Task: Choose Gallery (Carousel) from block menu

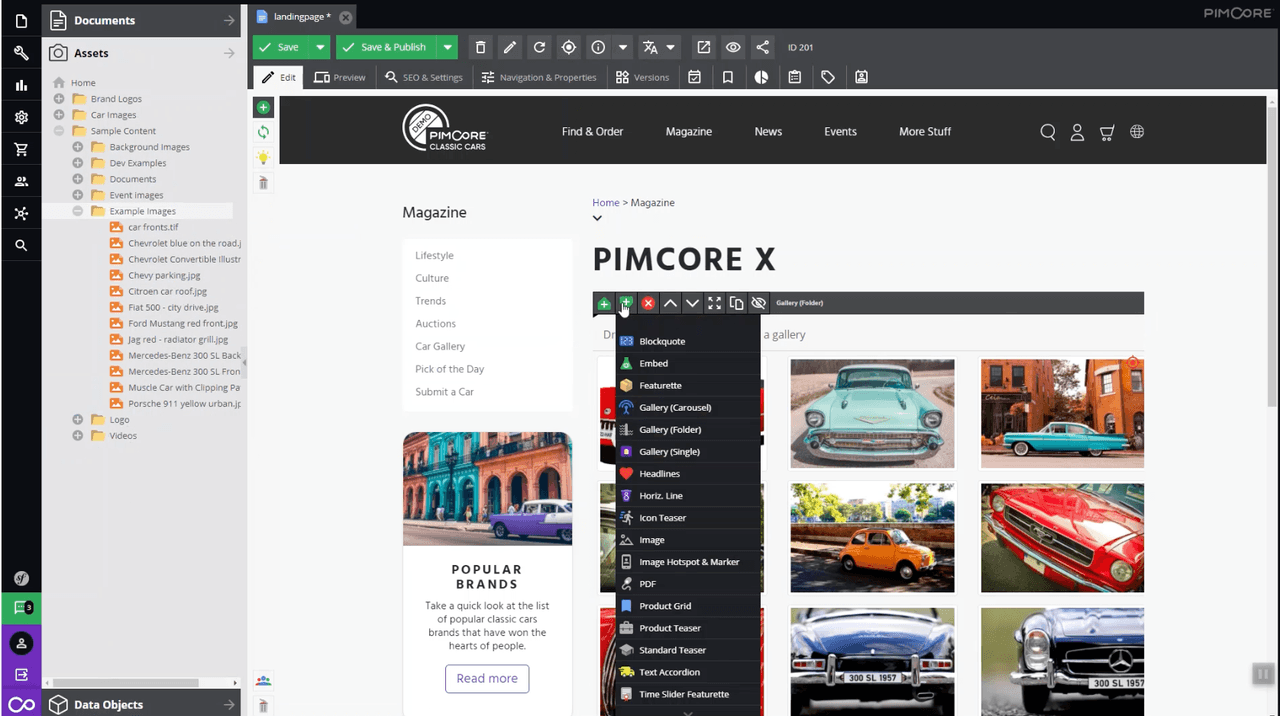Action: 688,407
